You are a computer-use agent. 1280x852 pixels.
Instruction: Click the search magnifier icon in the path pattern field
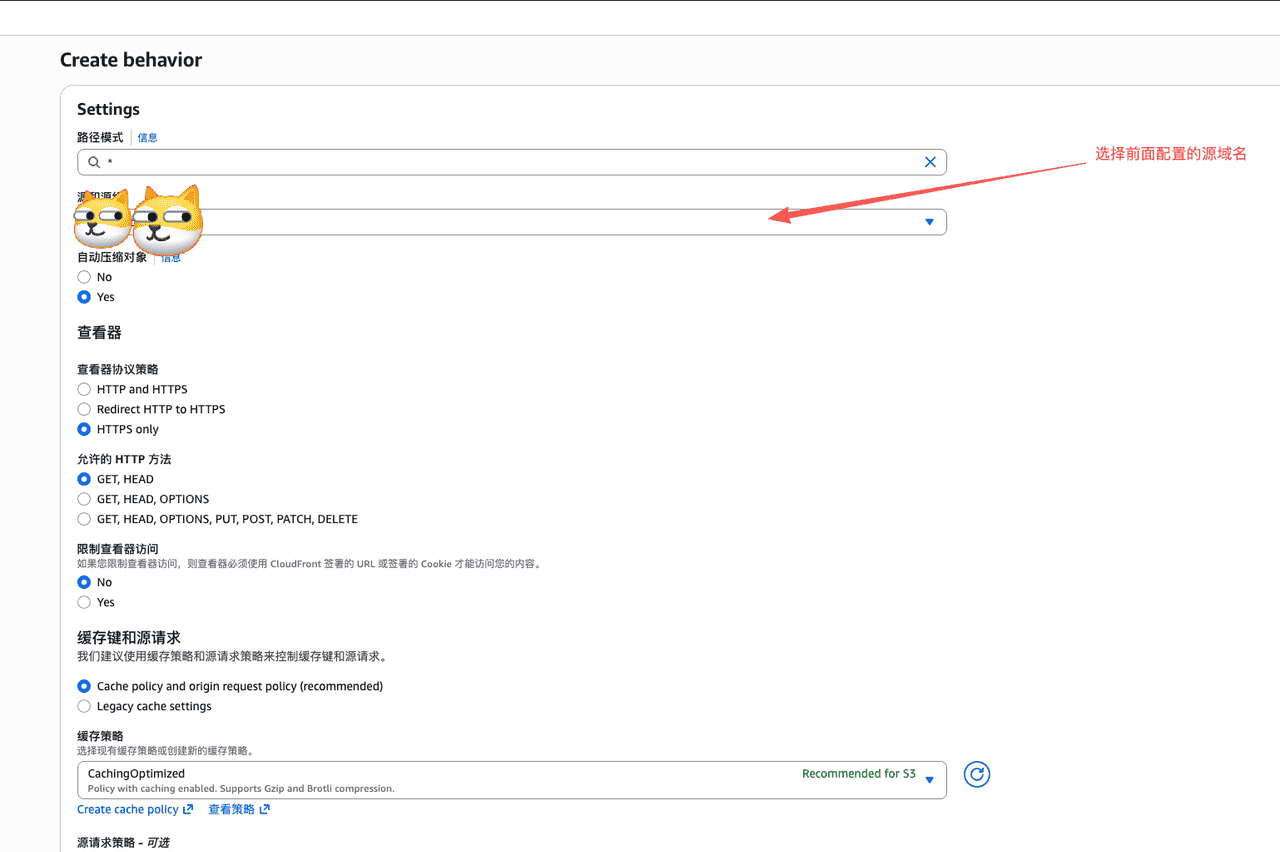[92, 161]
